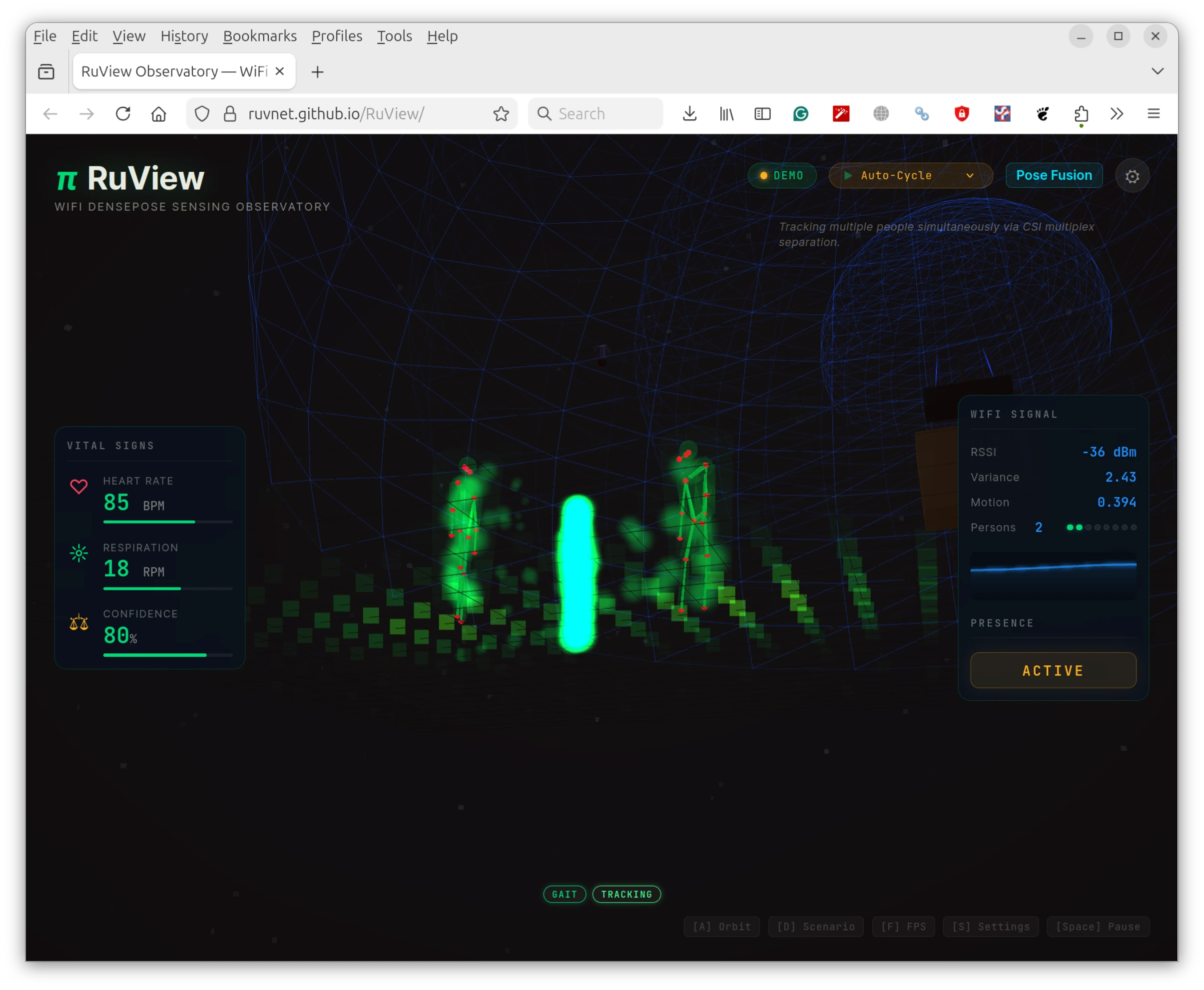Image resolution: width=1204 pixels, height=990 pixels.
Task: Click the Firefox Search field
Action: point(596,114)
